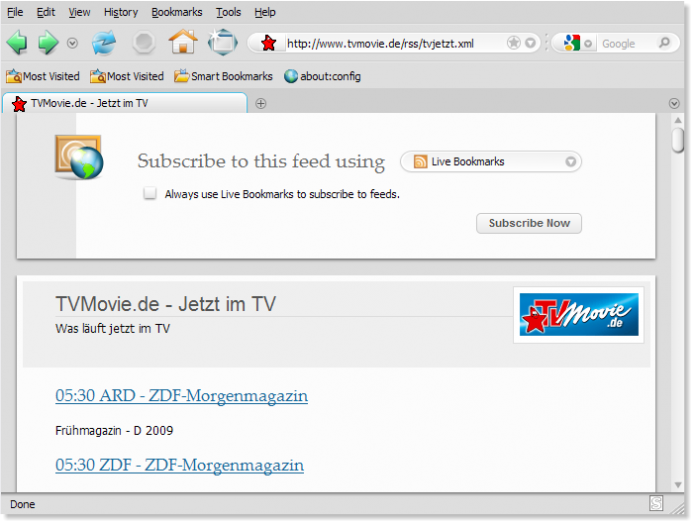Open the Edit menu
The height and width of the screenshot is (525, 695).
(x=46, y=12)
